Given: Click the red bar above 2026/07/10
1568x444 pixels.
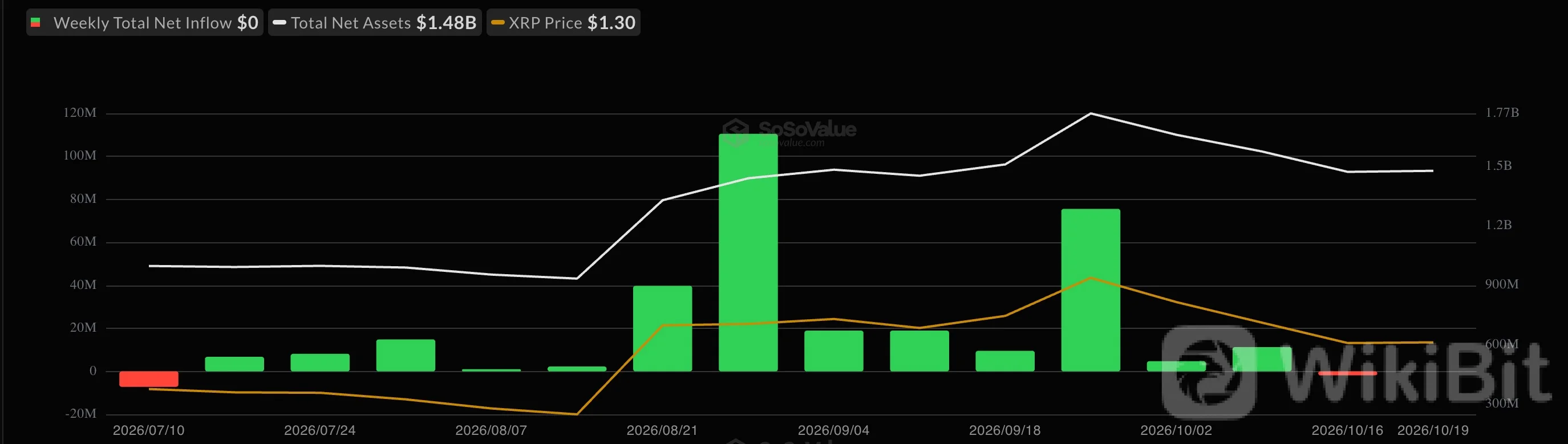Looking at the screenshot, I should 148,379.
